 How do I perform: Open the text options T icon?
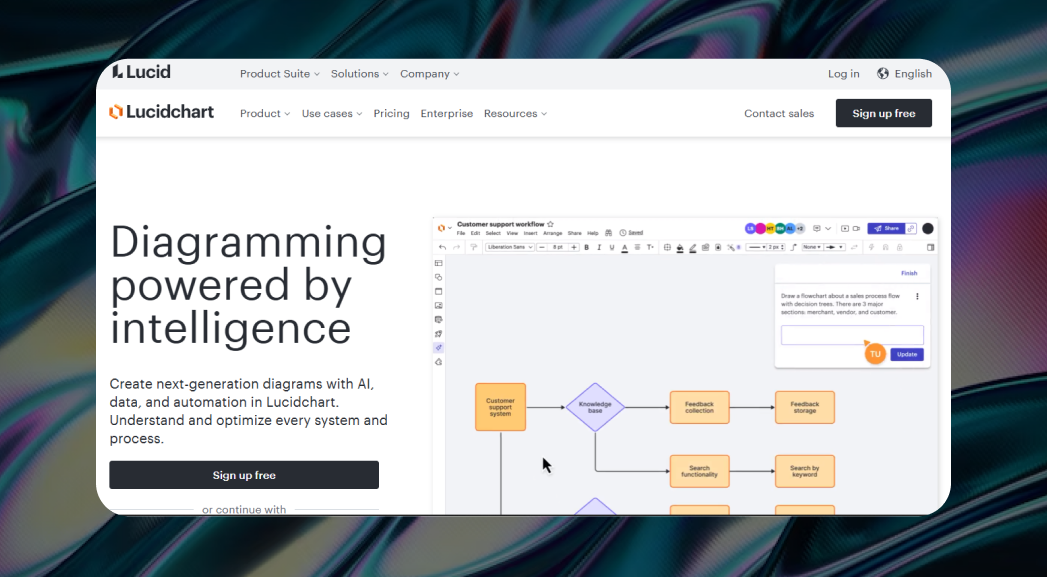click(x=650, y=247)
